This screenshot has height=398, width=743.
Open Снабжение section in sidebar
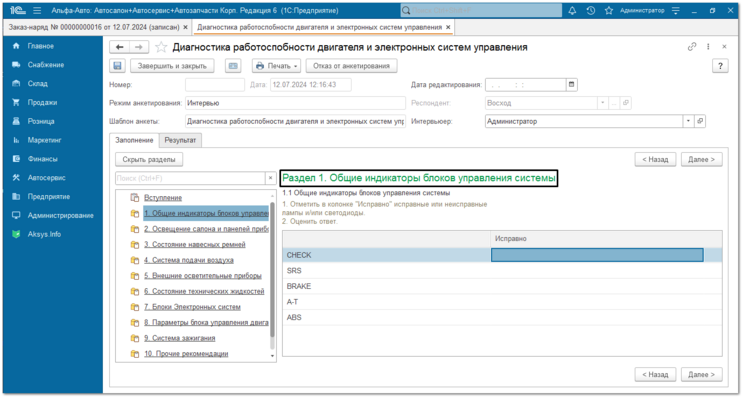point(45,65)
